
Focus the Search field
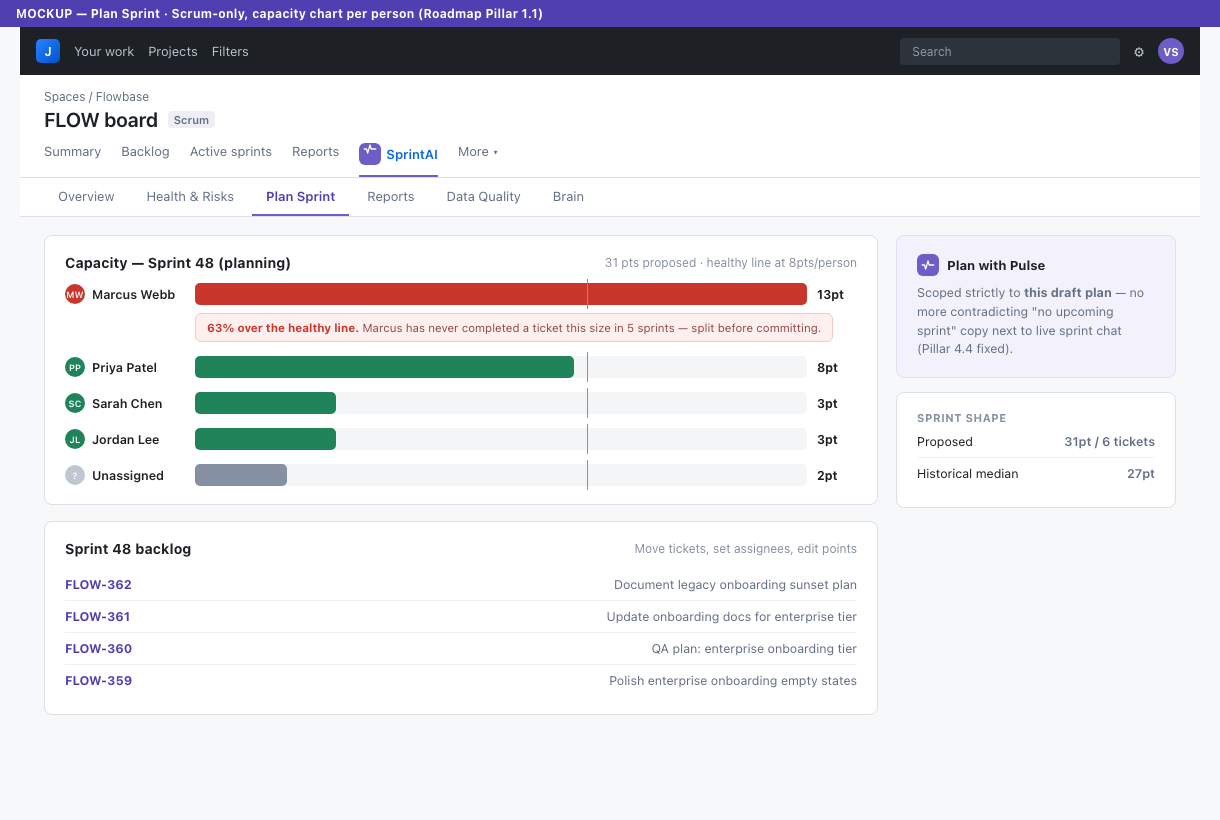pos(1010,51)
